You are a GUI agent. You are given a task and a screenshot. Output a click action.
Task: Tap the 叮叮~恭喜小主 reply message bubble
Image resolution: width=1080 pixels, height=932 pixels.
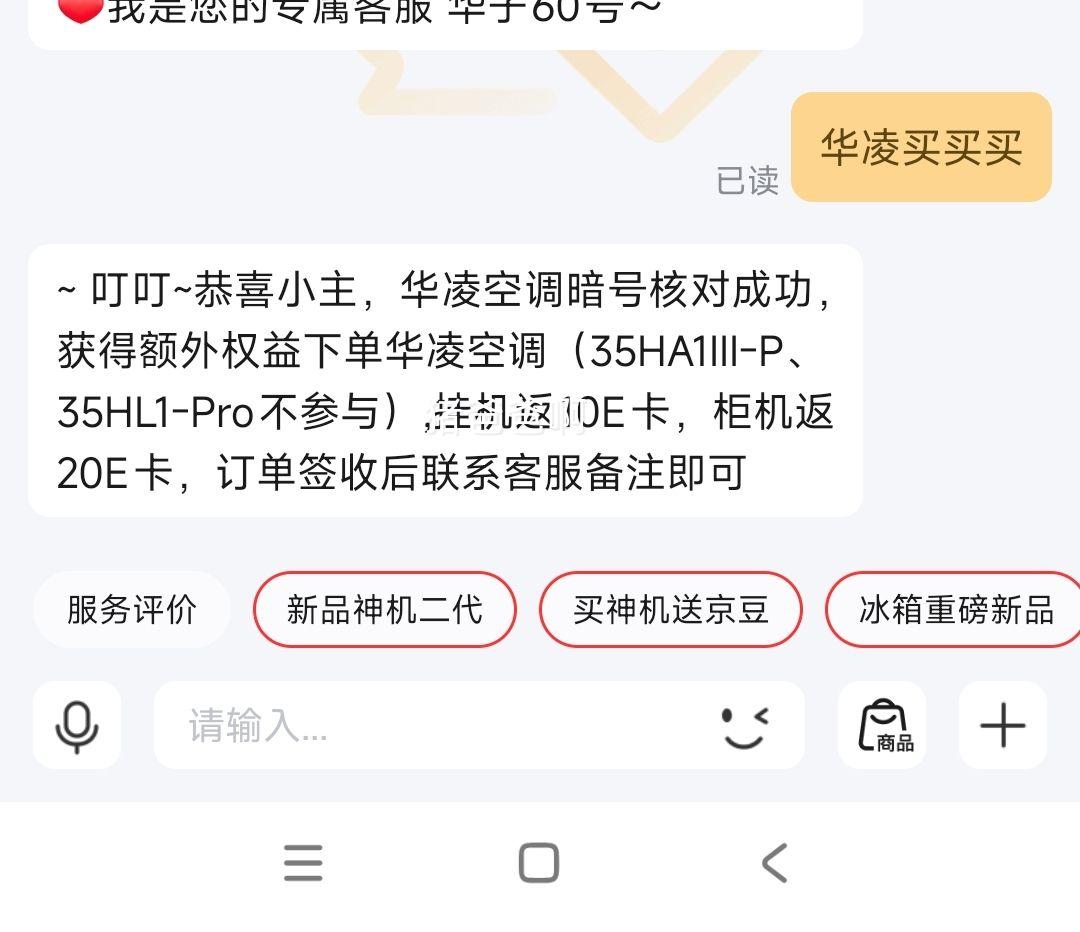click(445, 380)
